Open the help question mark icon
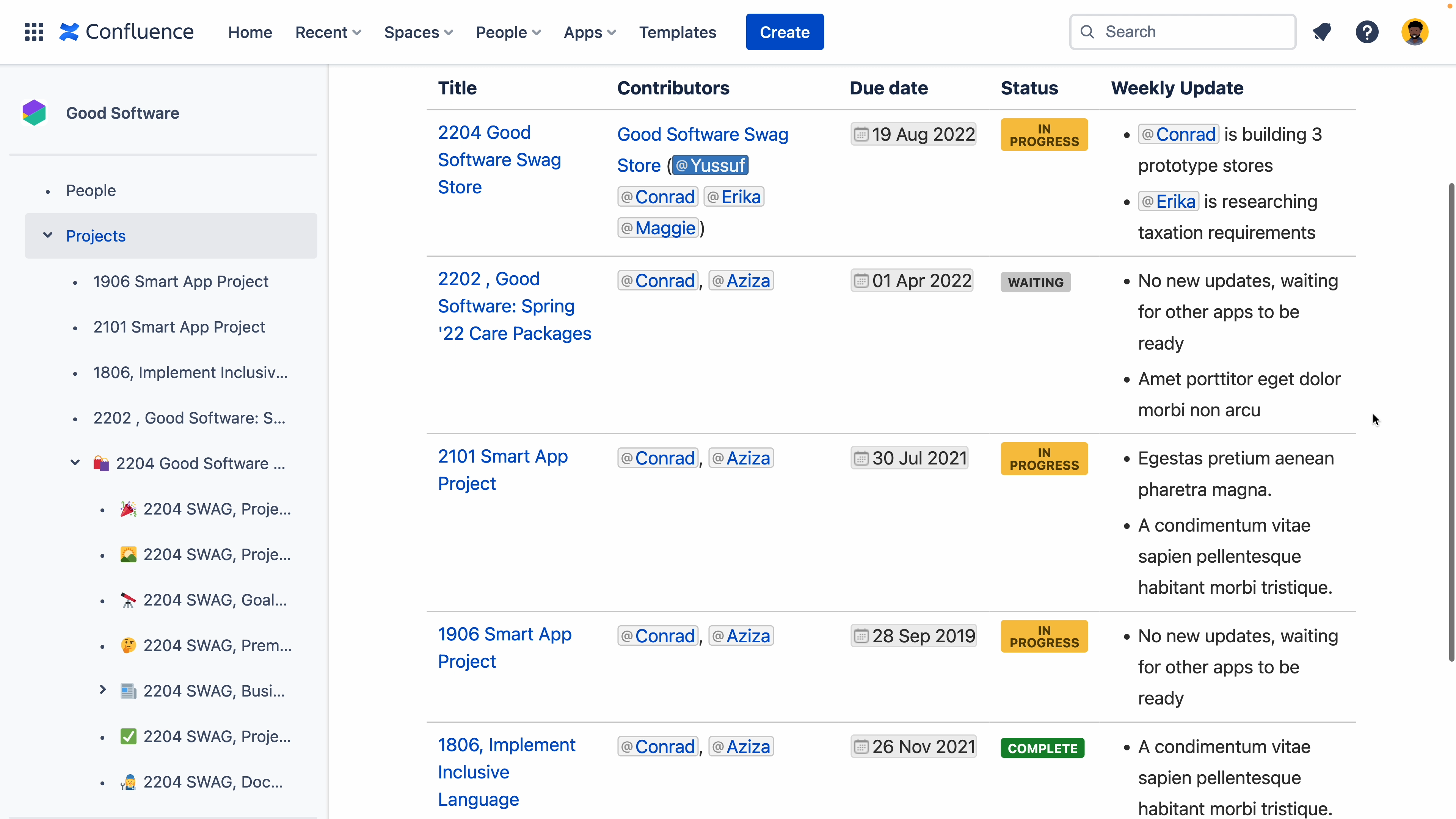 [x=1367, y=32]
